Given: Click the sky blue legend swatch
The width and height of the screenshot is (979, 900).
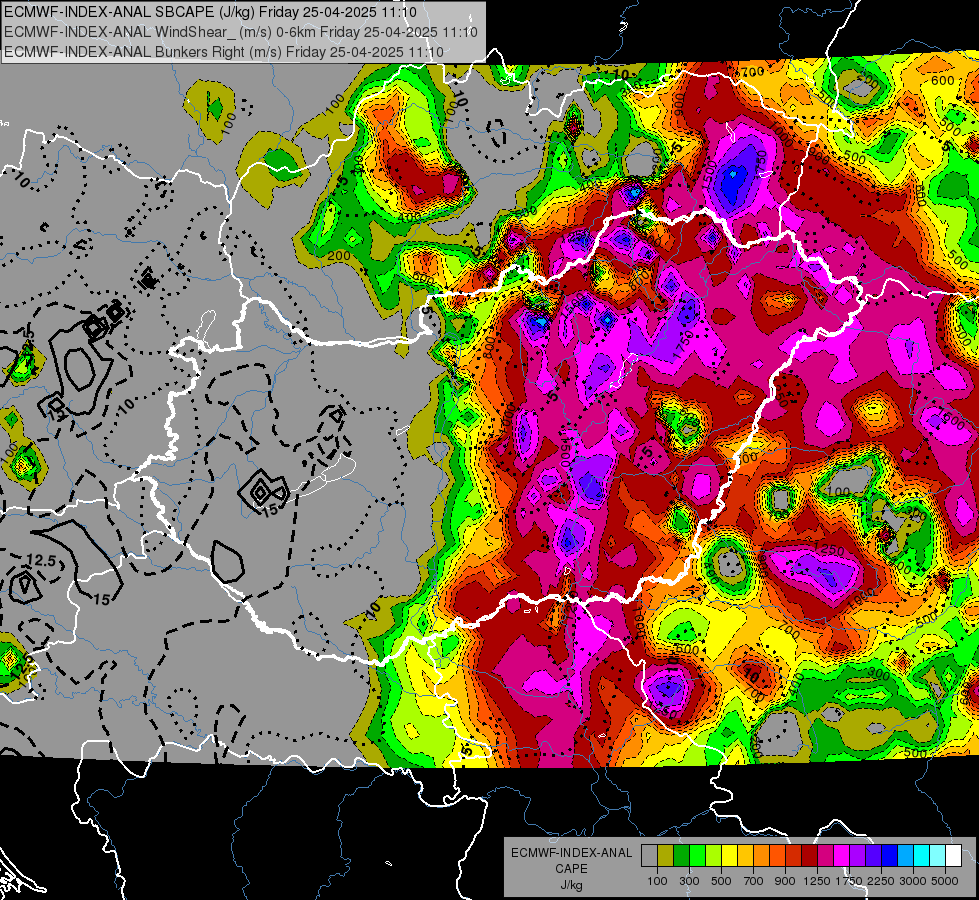Looking at the screenshot, I should [905, 856].
